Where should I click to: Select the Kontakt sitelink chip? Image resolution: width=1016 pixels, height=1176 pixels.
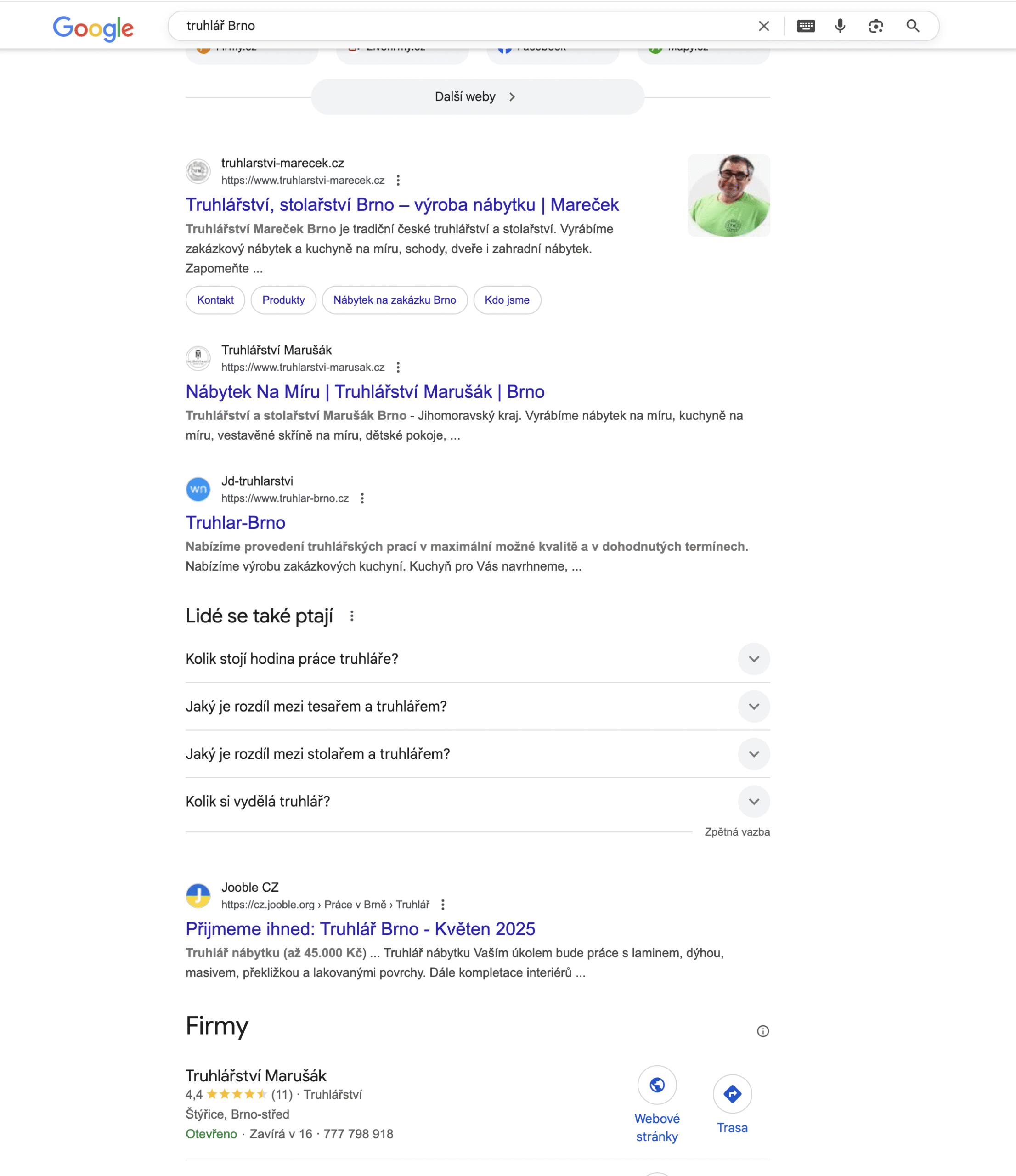[x=215, y=300]
